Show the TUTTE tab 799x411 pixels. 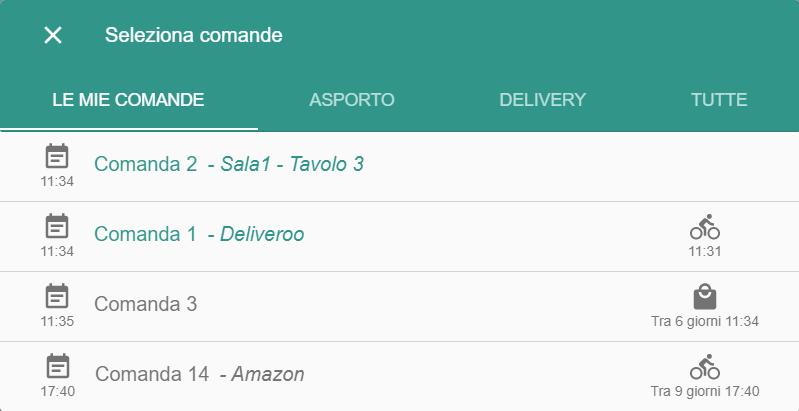point(719,100)
